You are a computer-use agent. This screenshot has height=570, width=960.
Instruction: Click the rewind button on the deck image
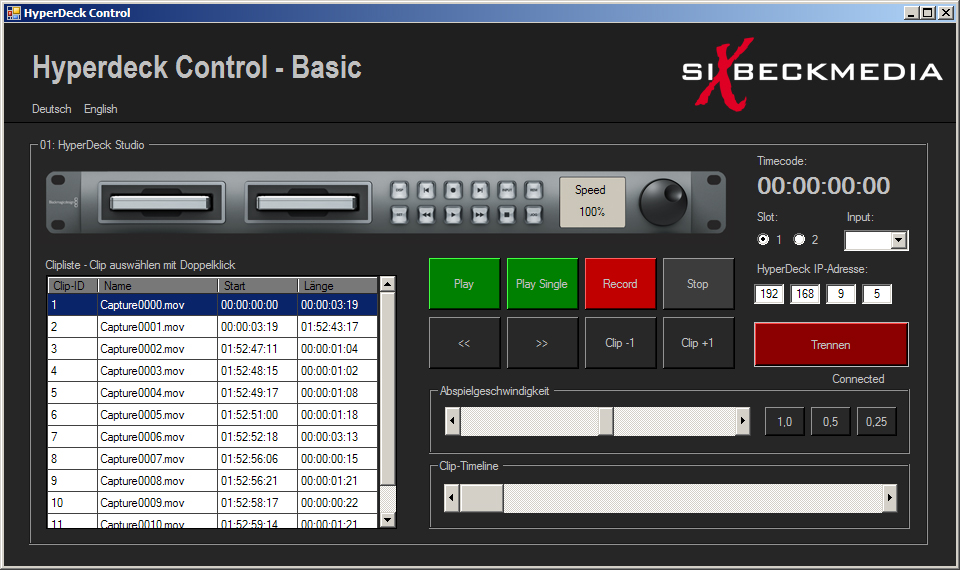coord(426,215)
